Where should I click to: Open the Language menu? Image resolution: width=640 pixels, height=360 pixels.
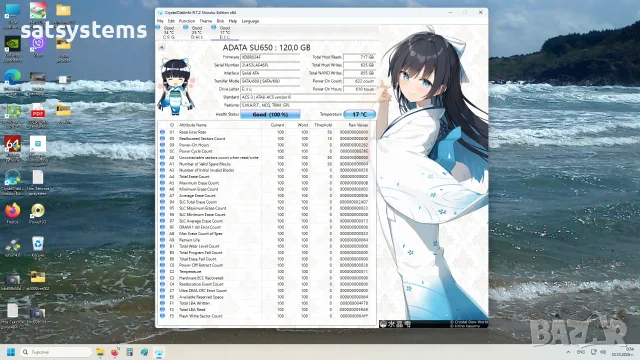(250, 21)
